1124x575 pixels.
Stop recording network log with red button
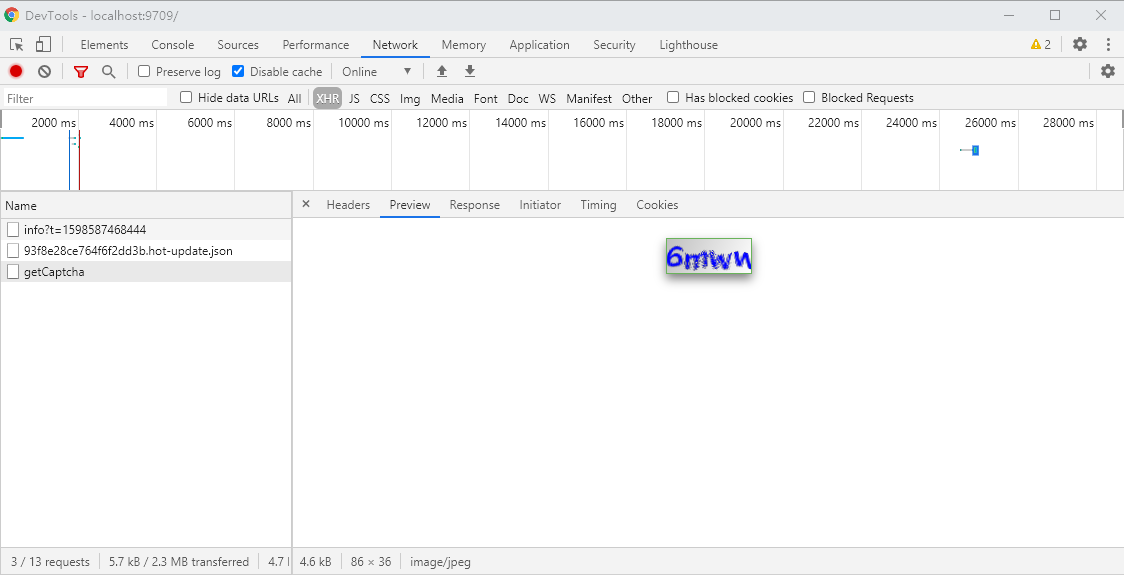tap(16, 71)
